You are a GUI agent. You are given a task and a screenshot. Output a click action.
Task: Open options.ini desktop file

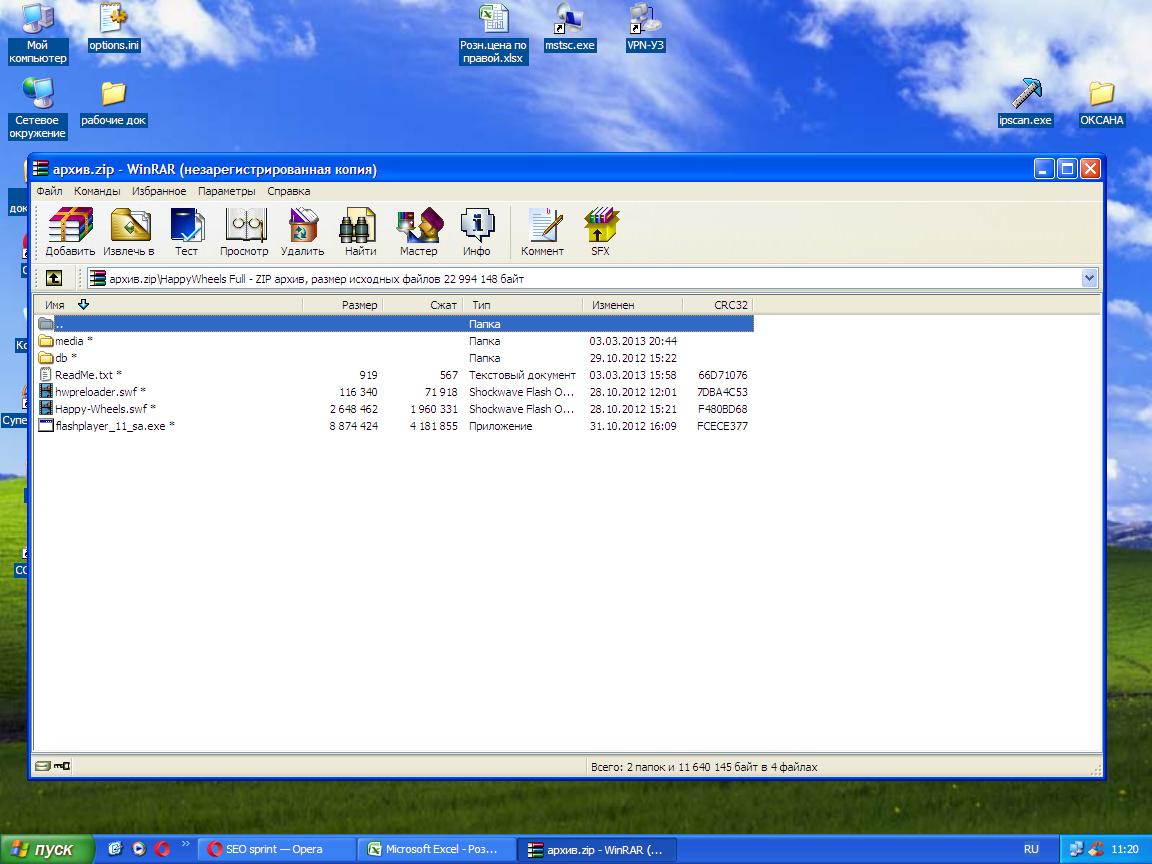point(114,28)
